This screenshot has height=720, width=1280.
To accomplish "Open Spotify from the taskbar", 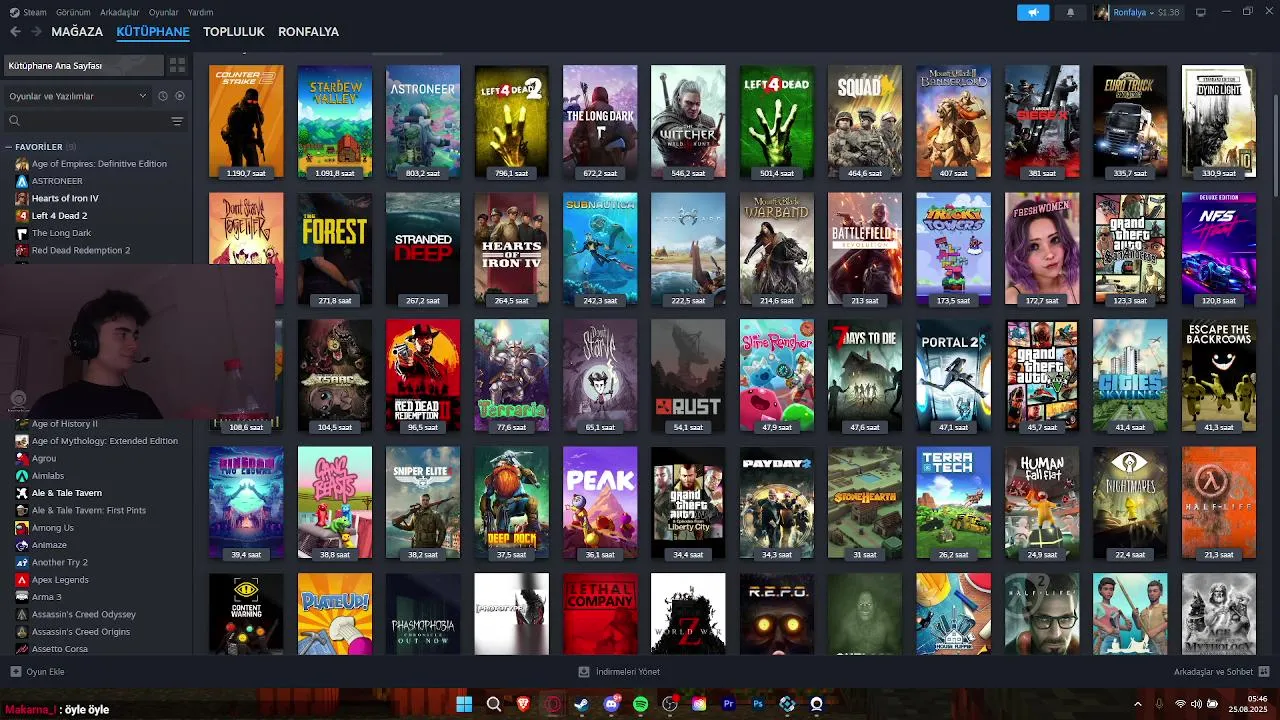I will (640, 704).
